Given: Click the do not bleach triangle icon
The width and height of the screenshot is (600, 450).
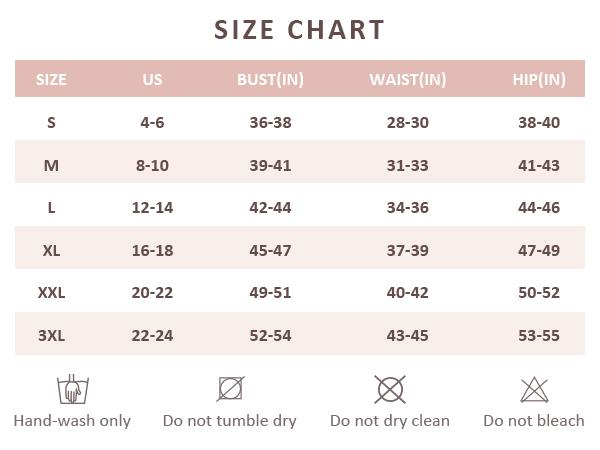Looking at the screenshot, I should pos(534,389).
